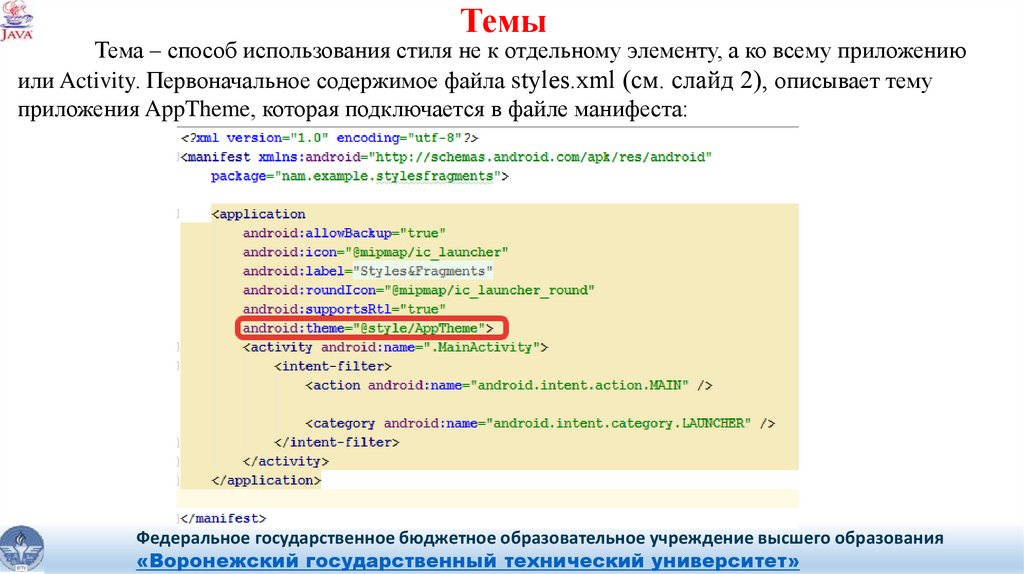Click the android:icon attribute line
Screen dimensions: 1024x574
[x=376, y=252]
